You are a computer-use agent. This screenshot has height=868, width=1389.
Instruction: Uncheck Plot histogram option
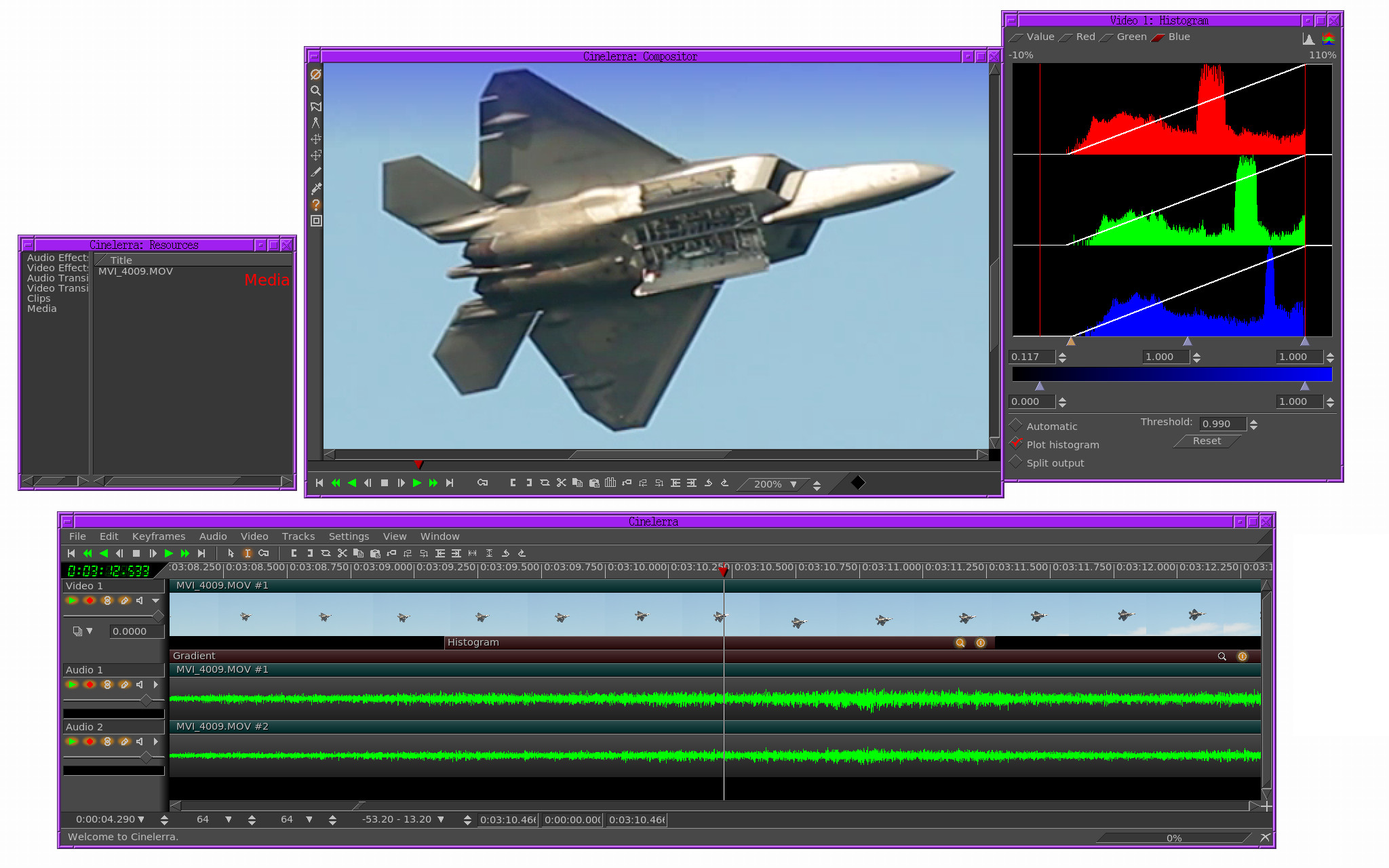[x=1015, y=444]
